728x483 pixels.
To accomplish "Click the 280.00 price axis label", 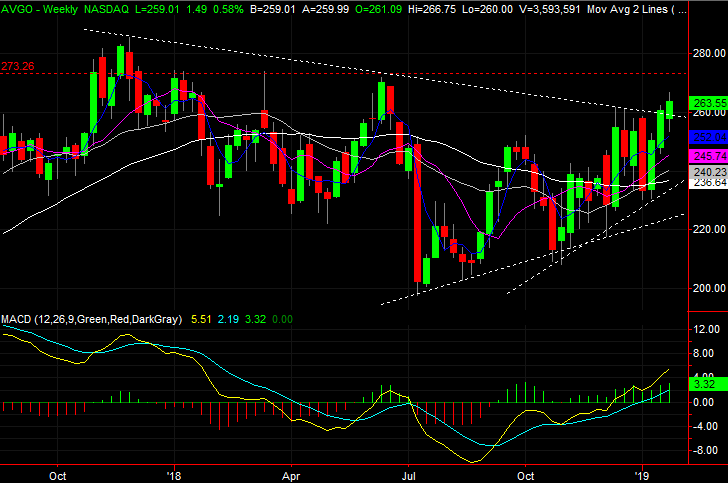I will (x=709, y=53).
